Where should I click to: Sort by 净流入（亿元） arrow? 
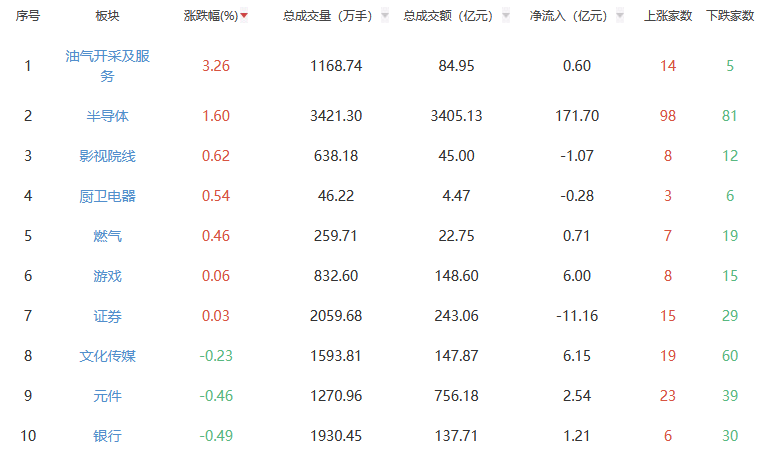pyautogui.click(x=620, y=16)
